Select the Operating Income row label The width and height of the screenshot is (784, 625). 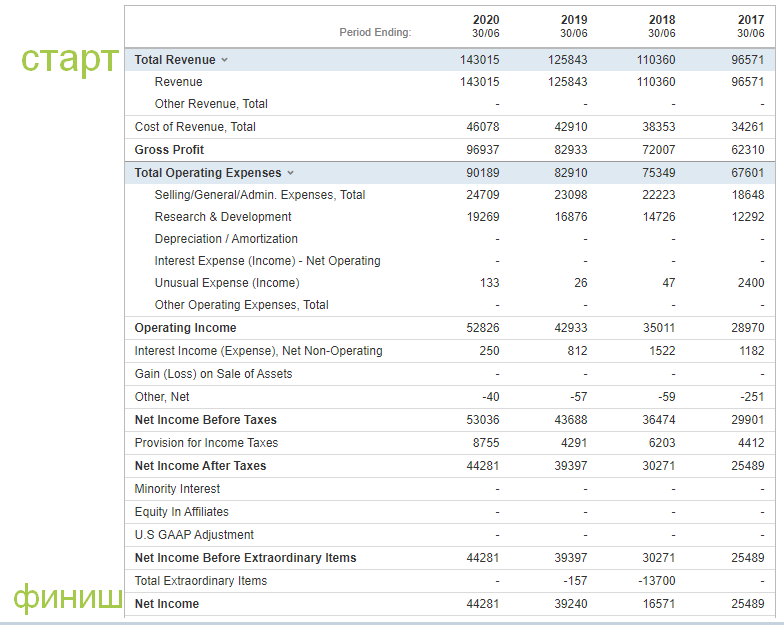pos(186,328)
